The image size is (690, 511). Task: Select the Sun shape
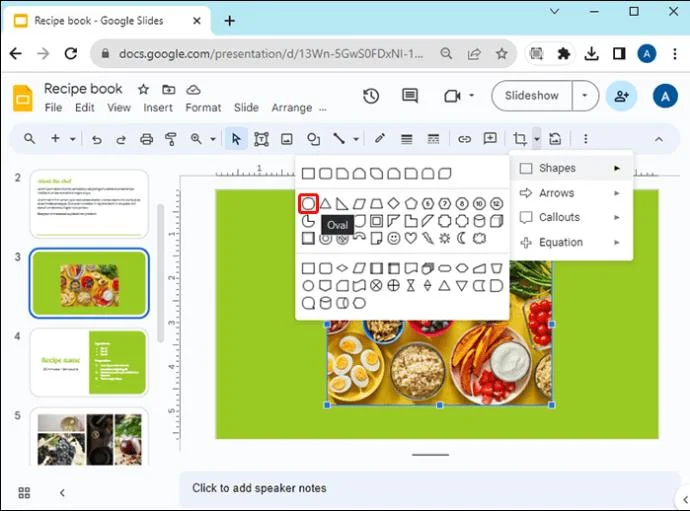click(x=444, y=239)
